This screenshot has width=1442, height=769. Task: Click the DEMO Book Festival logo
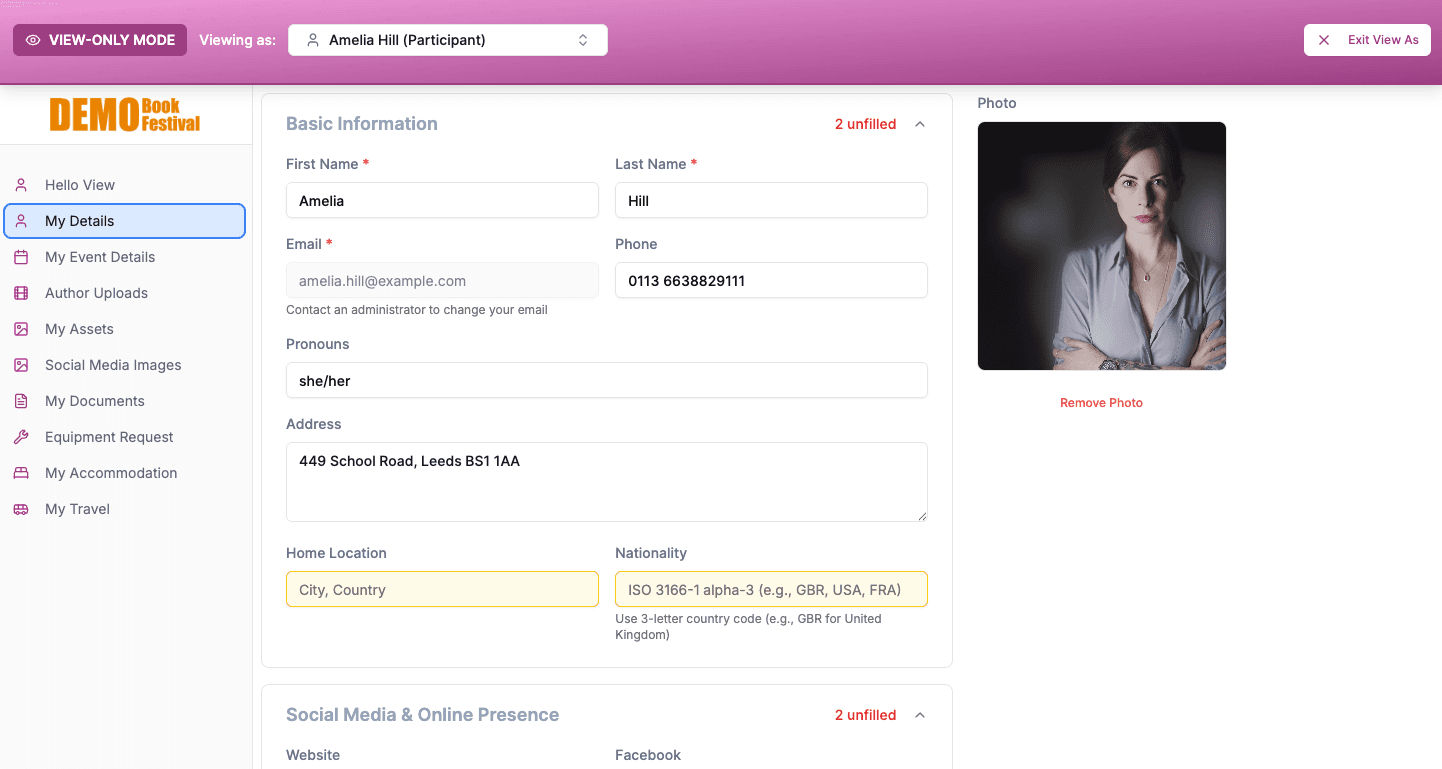pos(125,114)
